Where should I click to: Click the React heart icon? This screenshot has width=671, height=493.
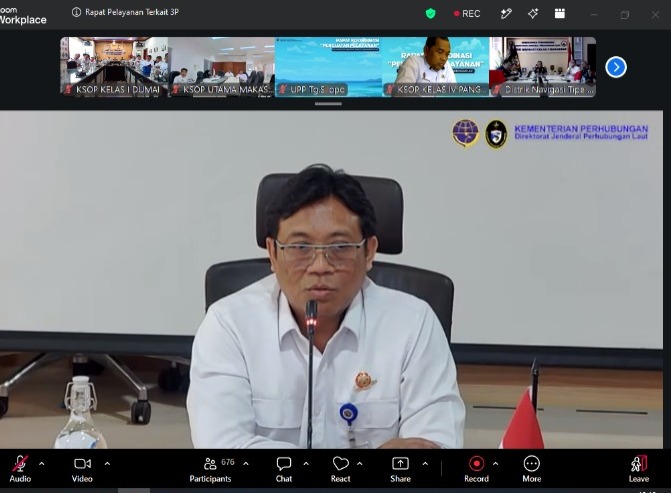[x=341, y=463]
